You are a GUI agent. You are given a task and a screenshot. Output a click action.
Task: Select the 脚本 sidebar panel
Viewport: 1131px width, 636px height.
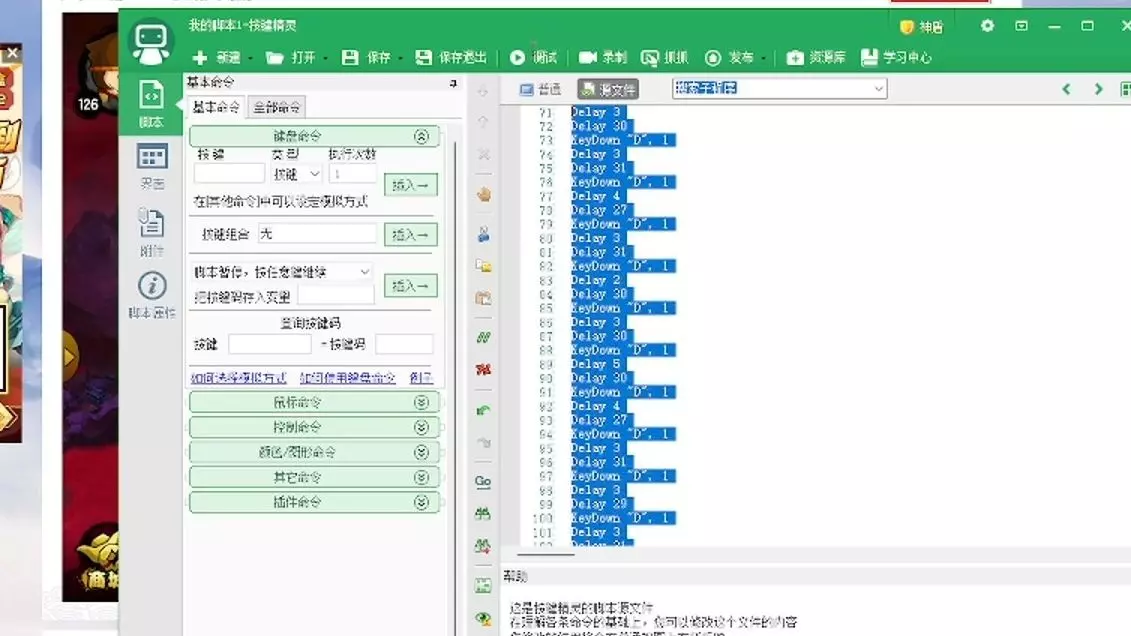tap(151, 104)
